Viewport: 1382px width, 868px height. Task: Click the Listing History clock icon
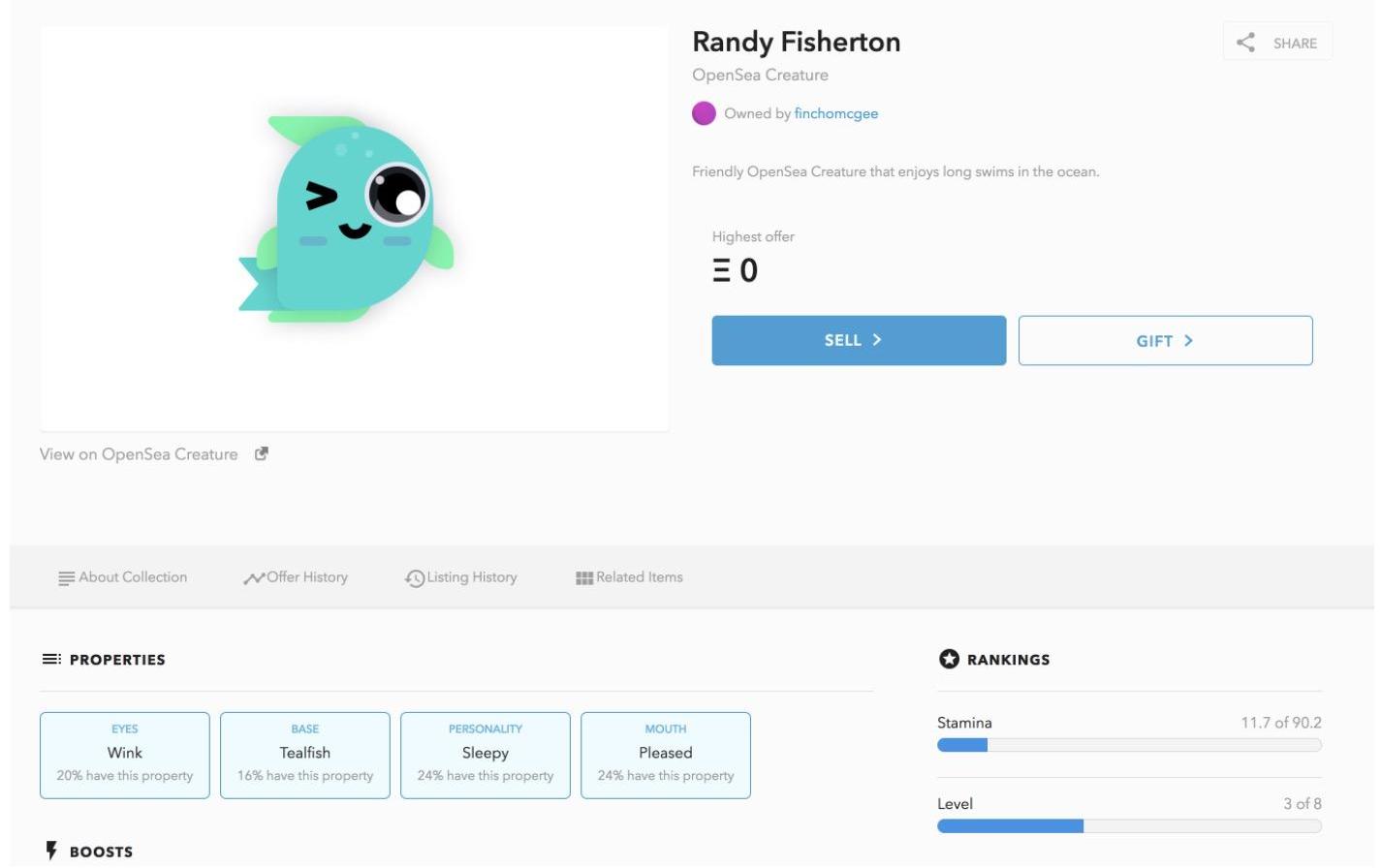coord(415,578)
